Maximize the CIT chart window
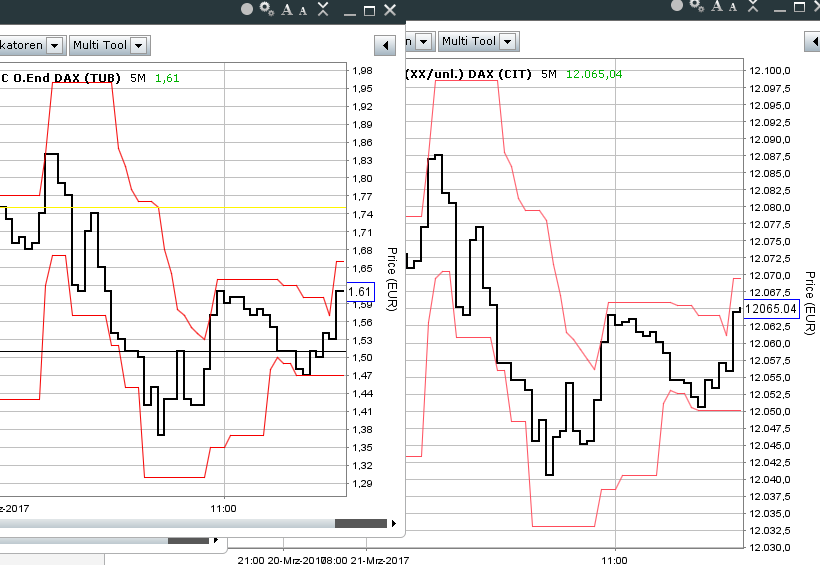This screenshot has height=565, width=820. 799,7
